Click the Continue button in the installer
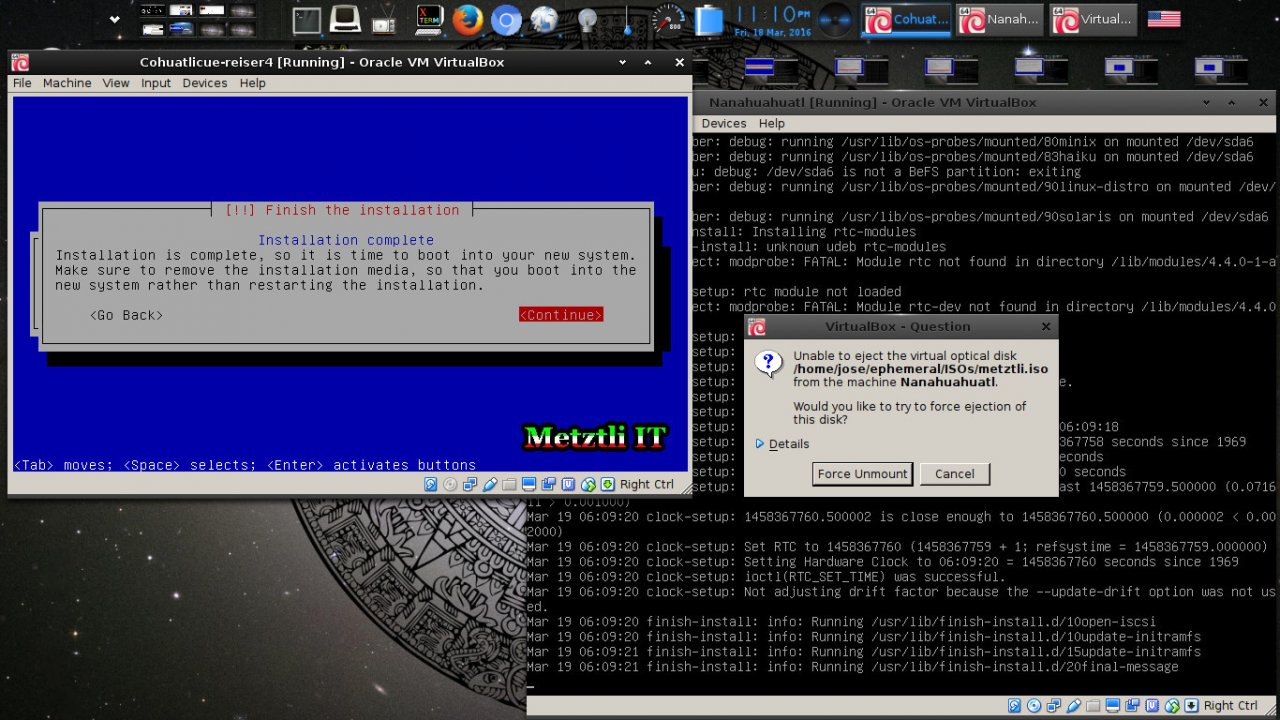 561,315
